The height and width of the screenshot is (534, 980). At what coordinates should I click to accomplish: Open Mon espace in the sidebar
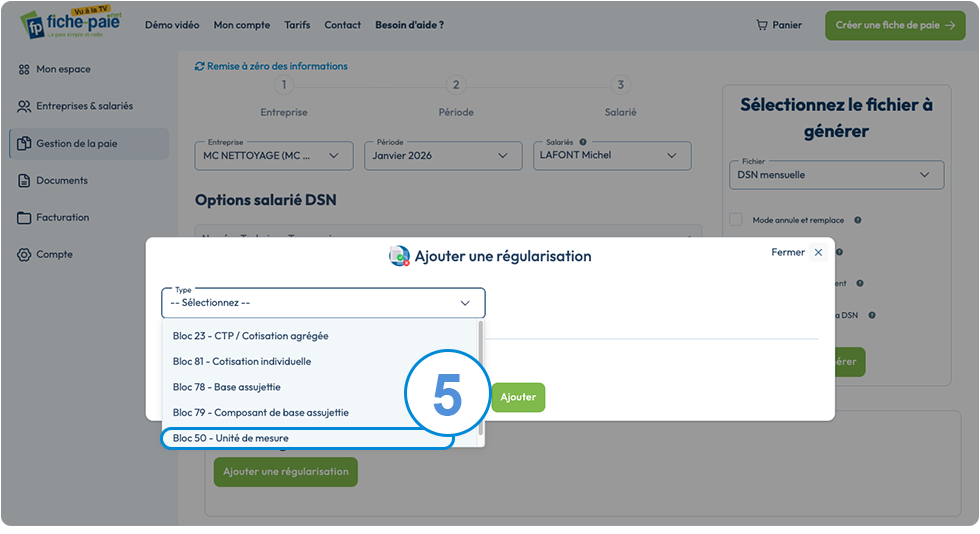(x=63, y=69)
